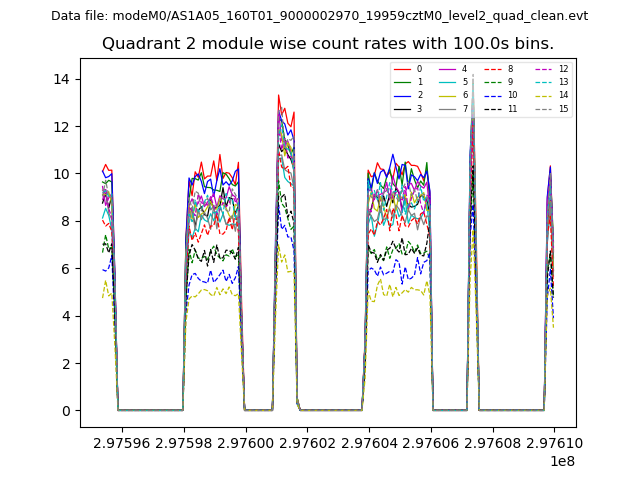Click the purple legend line for module 4
640x480 pixels.
pyautogui.click(x=448, y=69)
